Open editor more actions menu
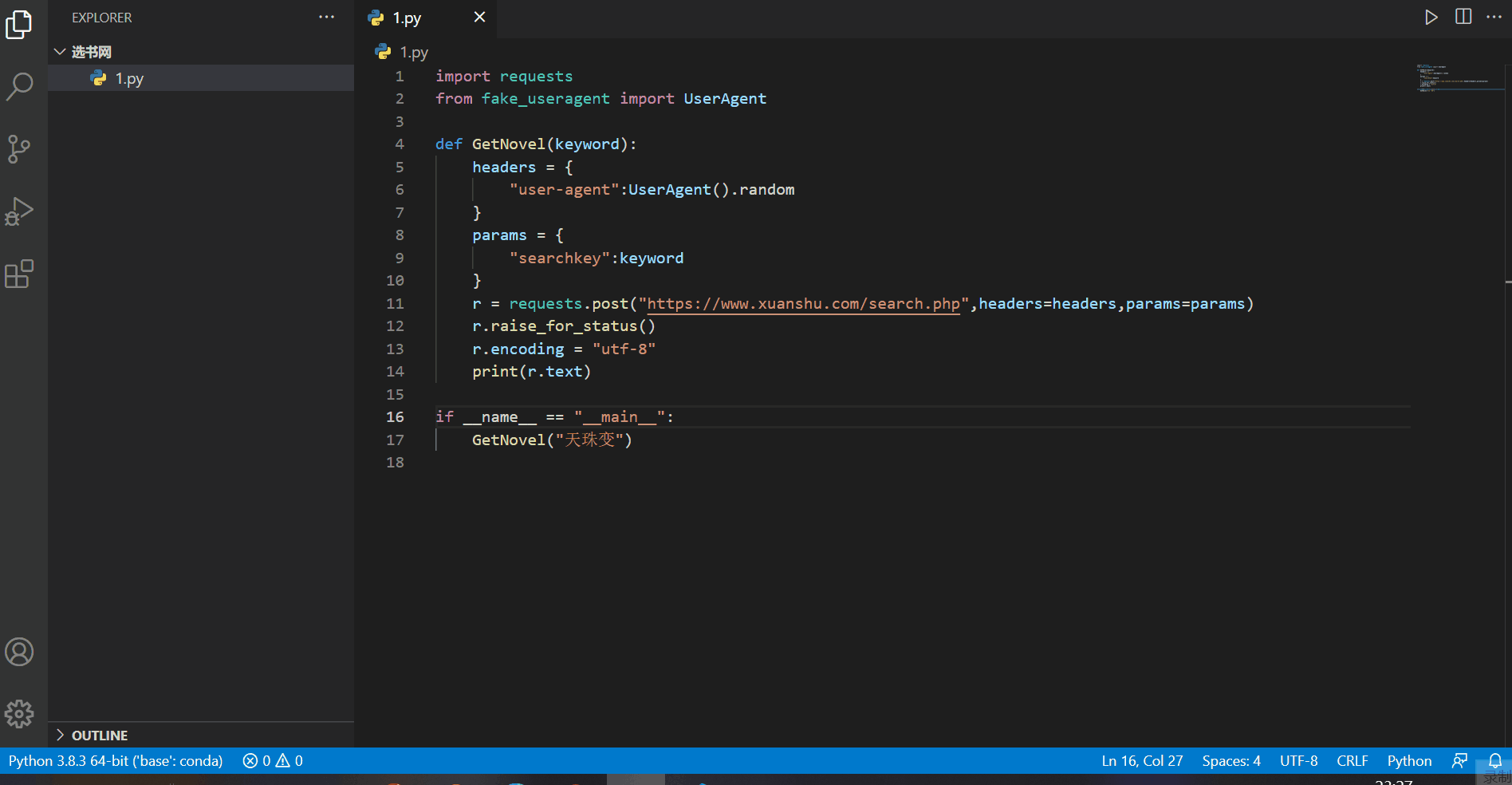Viewport: 1512px width, 785px height. (1494, 17)
